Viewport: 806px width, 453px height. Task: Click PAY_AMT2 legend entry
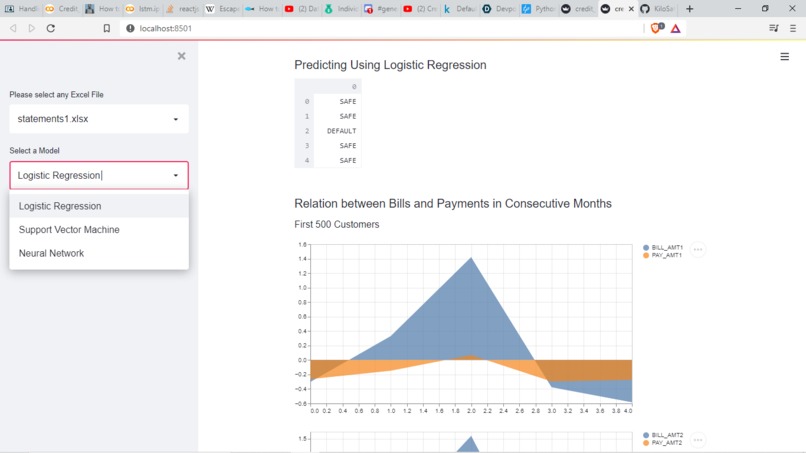point(663,443)
